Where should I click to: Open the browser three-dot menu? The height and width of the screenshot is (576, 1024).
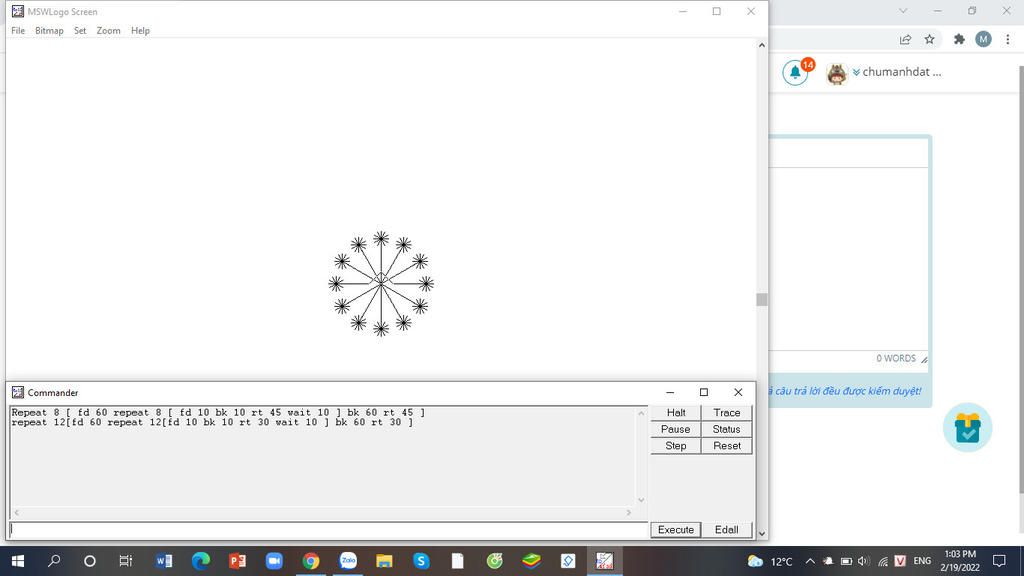1008,39
